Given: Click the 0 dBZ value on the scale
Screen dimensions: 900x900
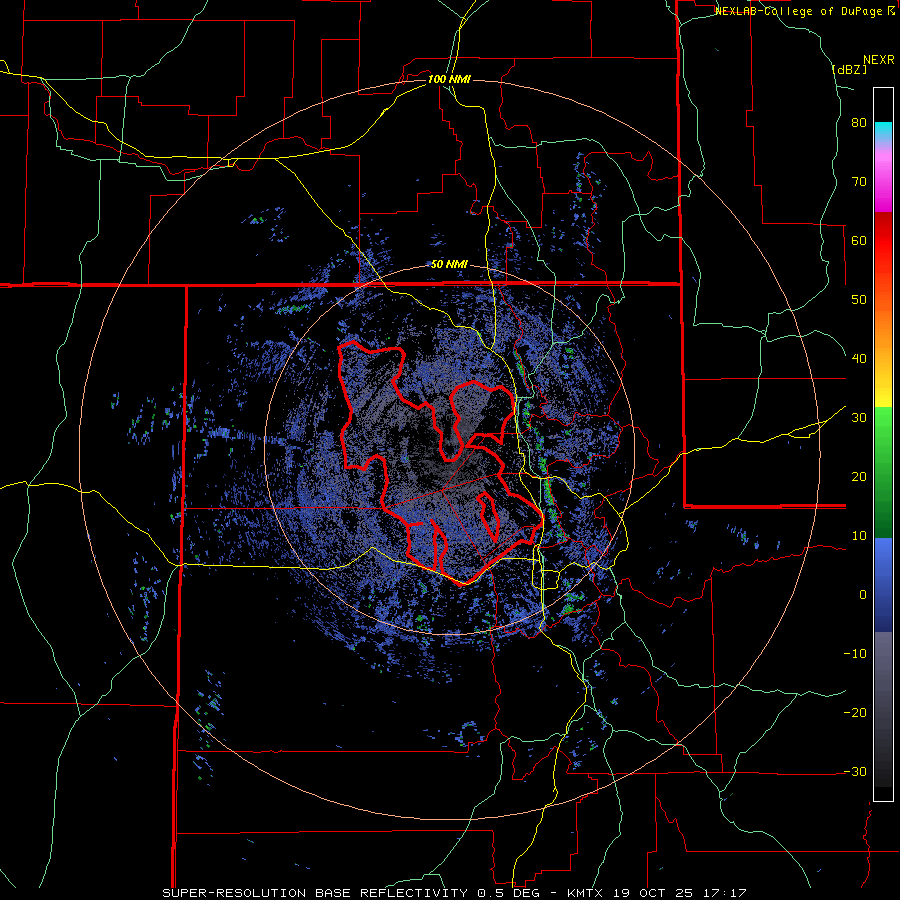Looking at the screenshot, I should (x=863, y=595).
